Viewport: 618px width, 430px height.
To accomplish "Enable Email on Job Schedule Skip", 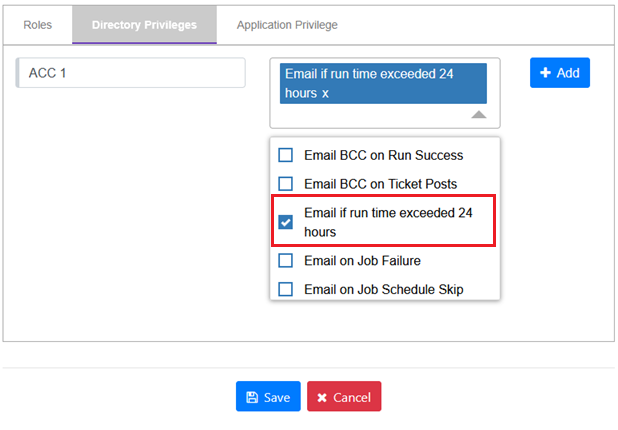I will click(286, 289).
